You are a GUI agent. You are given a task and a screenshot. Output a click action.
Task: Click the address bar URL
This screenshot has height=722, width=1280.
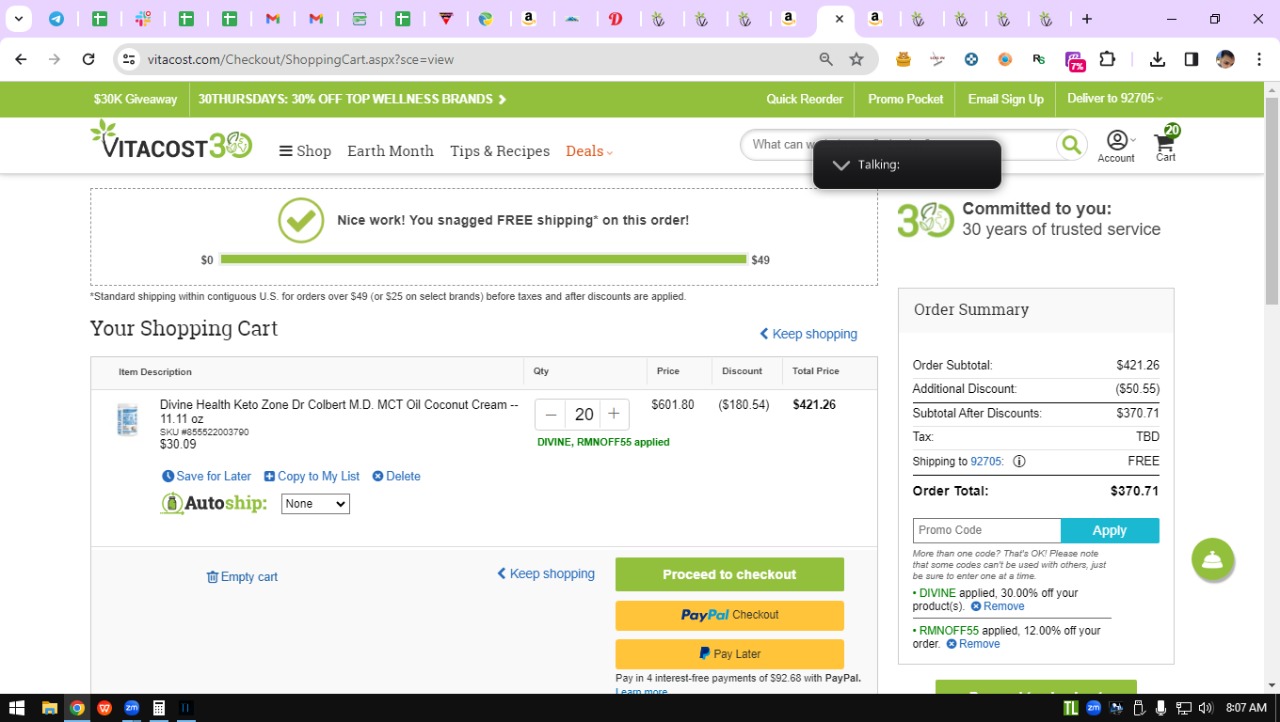(x=301, y=59)
